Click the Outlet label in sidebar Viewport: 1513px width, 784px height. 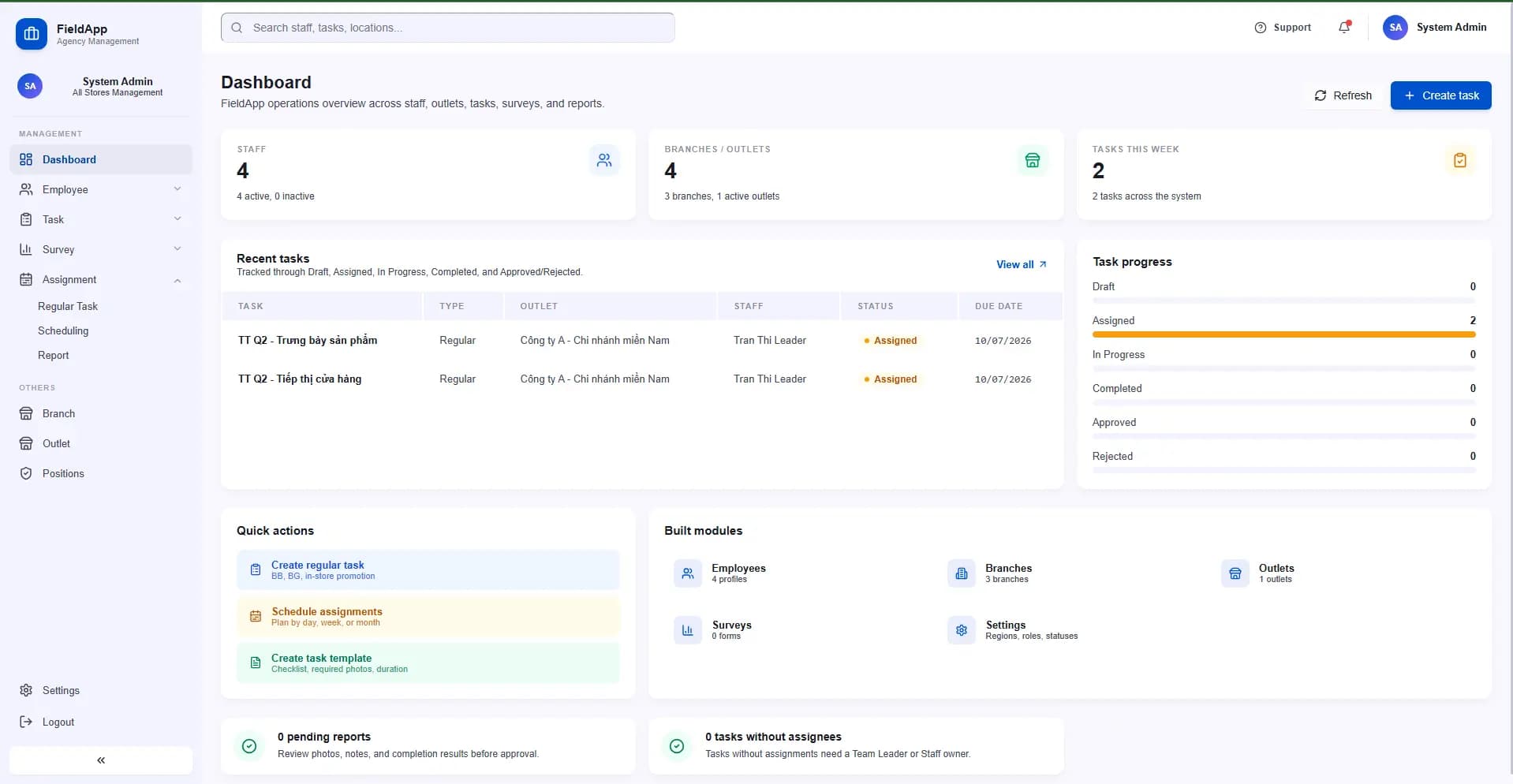pyautogui.click(x=56, y=443)
